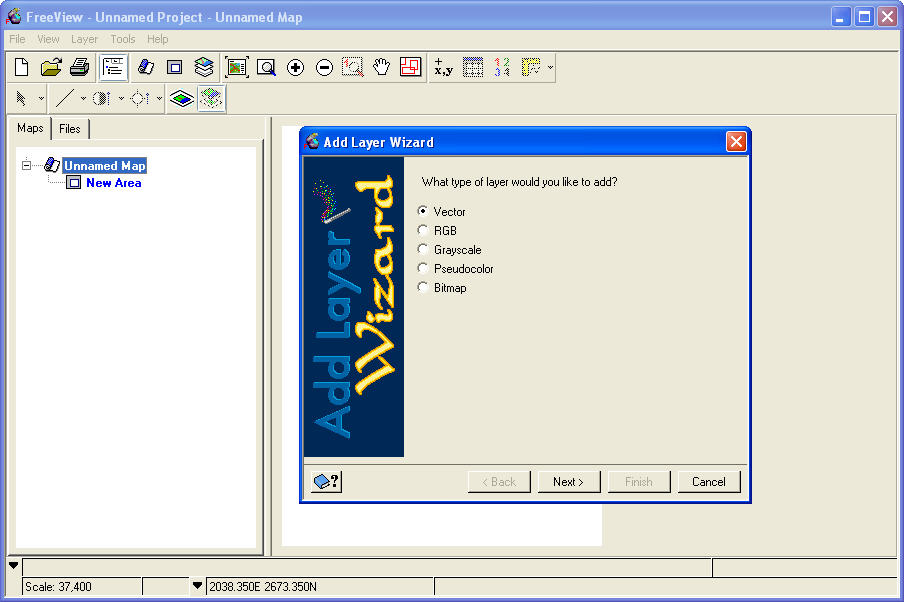904x602 pixels.
Task: Select the zoom window magnifier tool
Action: [266, 67]
